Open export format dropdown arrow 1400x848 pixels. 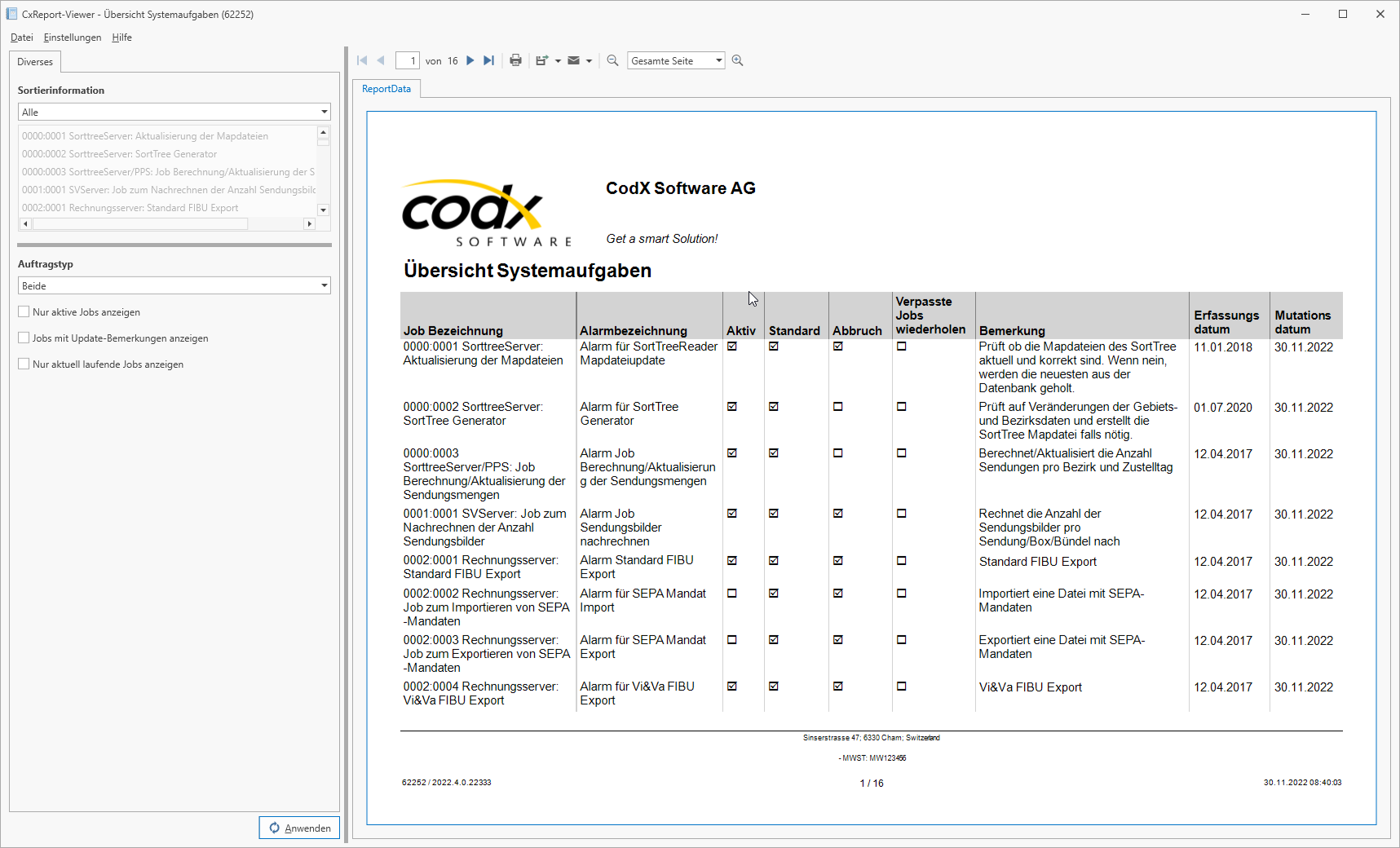click(558, 61)
